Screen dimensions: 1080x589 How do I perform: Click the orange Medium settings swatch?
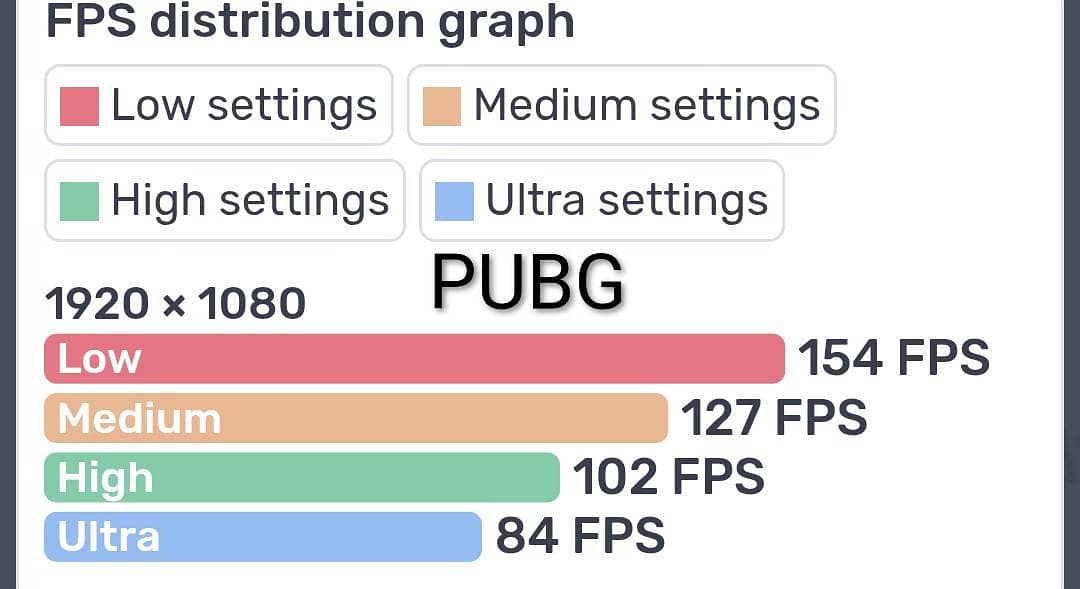pos(442,106)
